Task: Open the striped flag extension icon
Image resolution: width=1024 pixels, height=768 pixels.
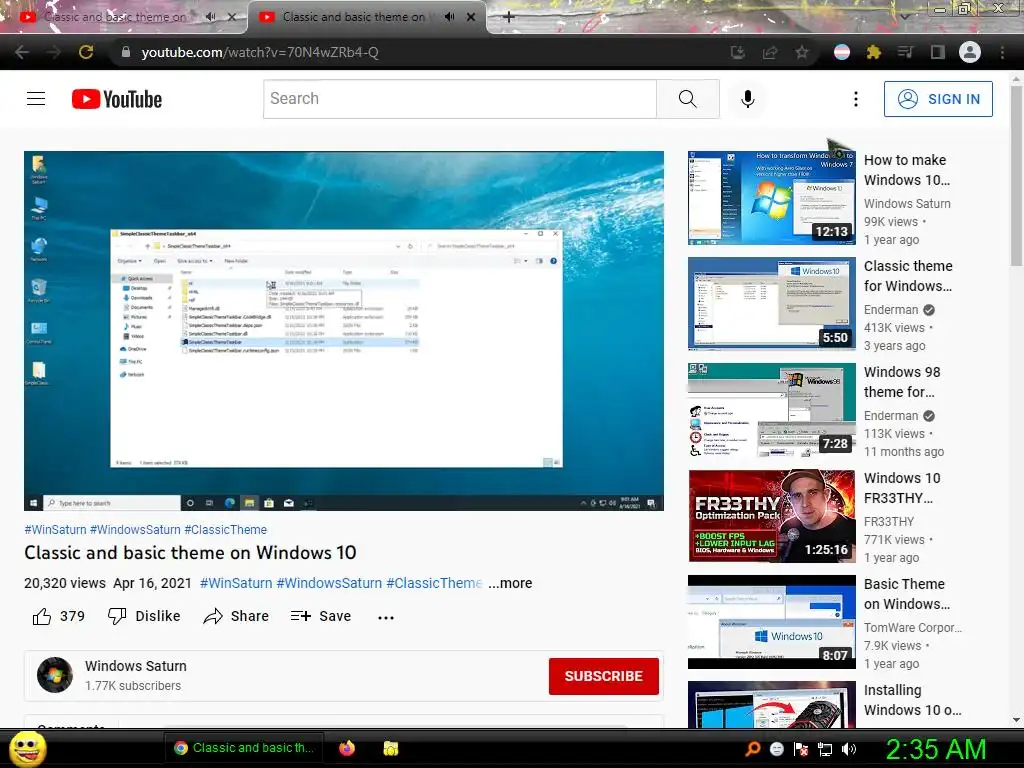Action: (x=842, y=52)
